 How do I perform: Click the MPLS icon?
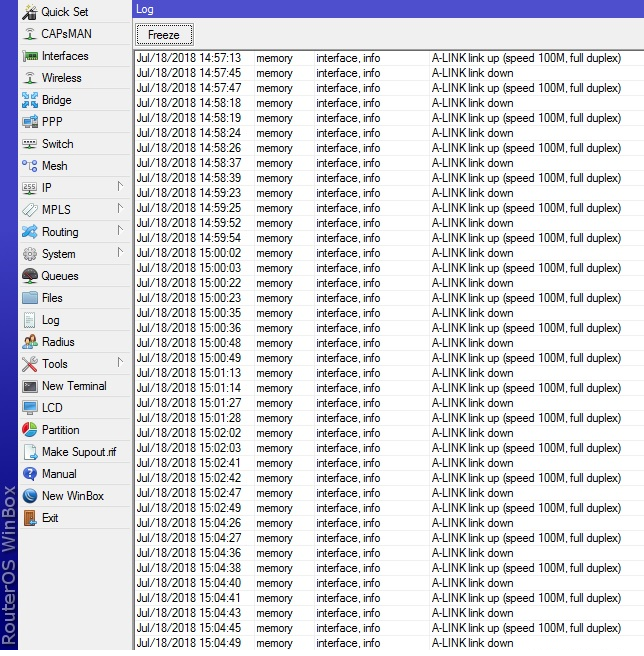(x=30, y=210)
